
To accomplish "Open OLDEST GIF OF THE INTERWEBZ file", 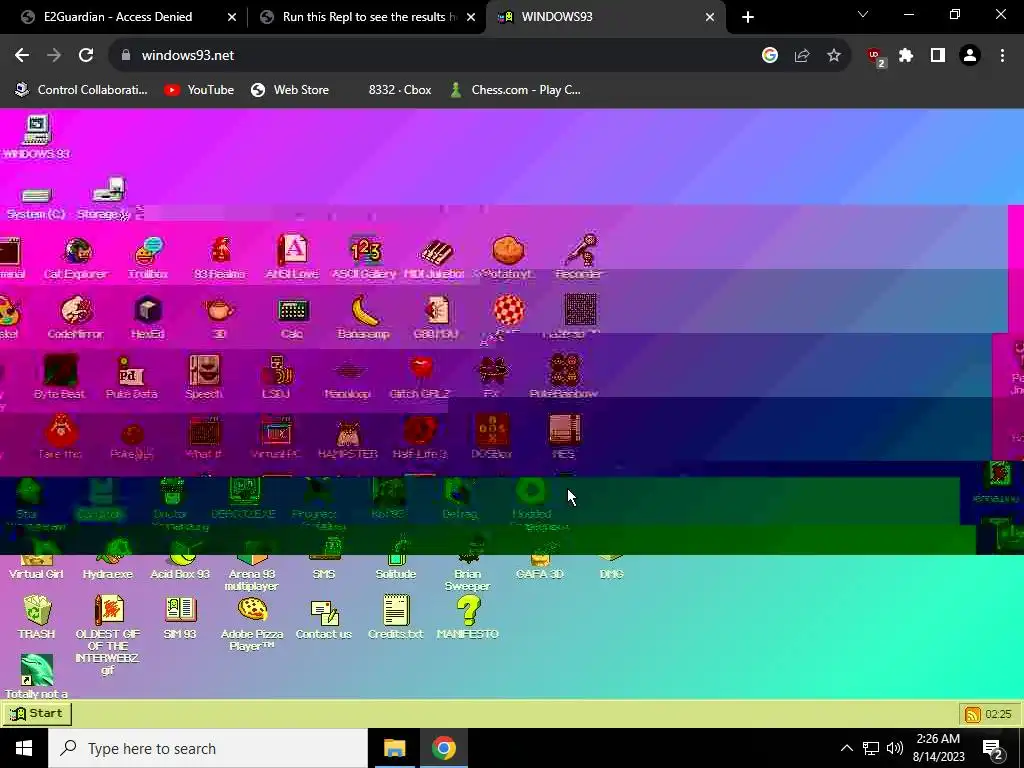I will pos(108,635).
